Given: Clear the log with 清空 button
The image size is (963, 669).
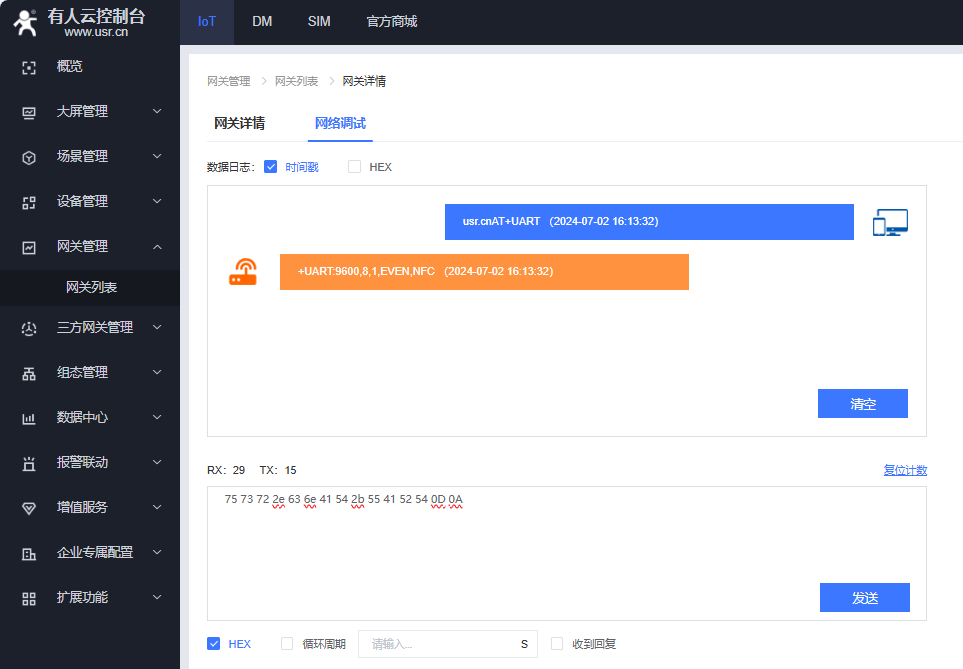Looking at the screenshot, I should point(862,404).
